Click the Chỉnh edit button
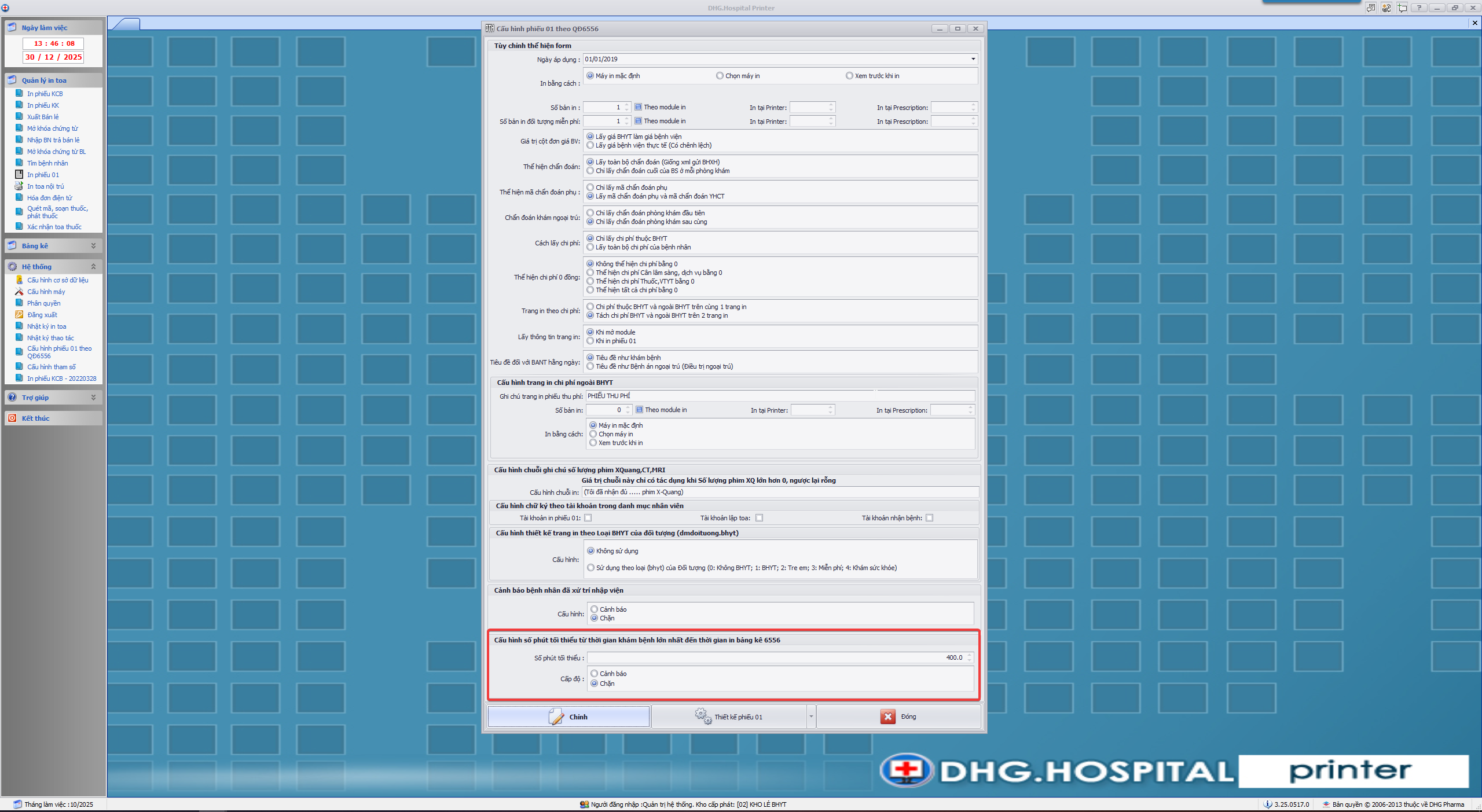 pyautogui.click(x=569, y=717)
